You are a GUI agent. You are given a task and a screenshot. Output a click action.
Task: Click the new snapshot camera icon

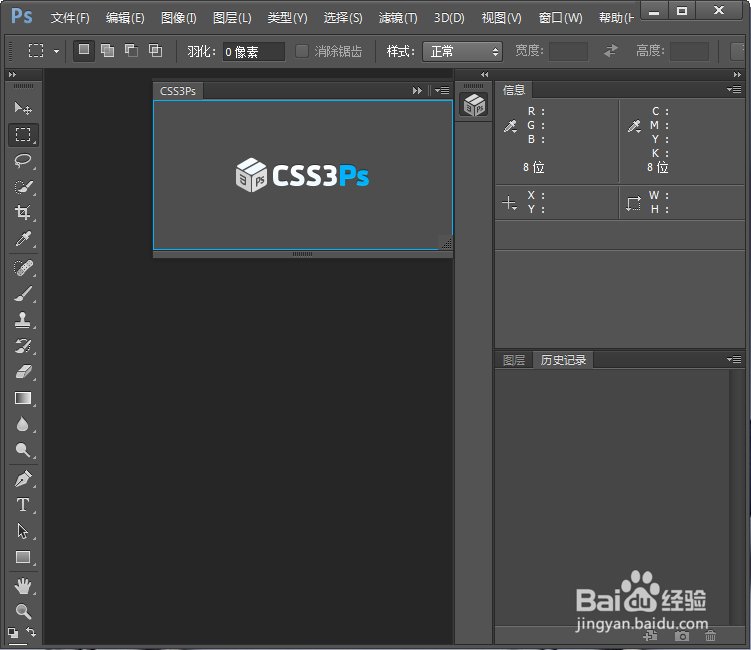(x=682, y=636)
